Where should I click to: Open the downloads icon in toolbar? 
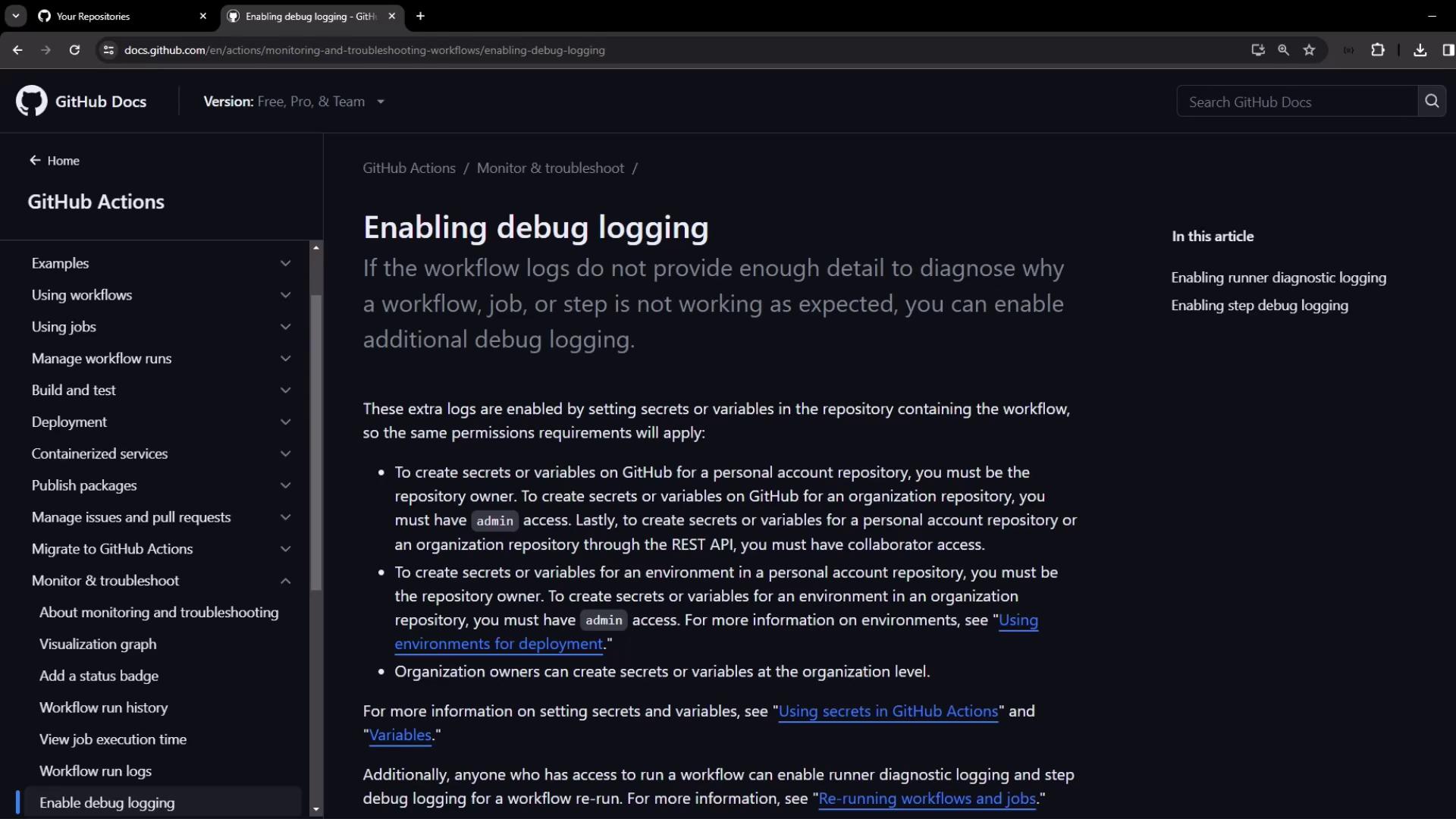[x=1420, y=50]
